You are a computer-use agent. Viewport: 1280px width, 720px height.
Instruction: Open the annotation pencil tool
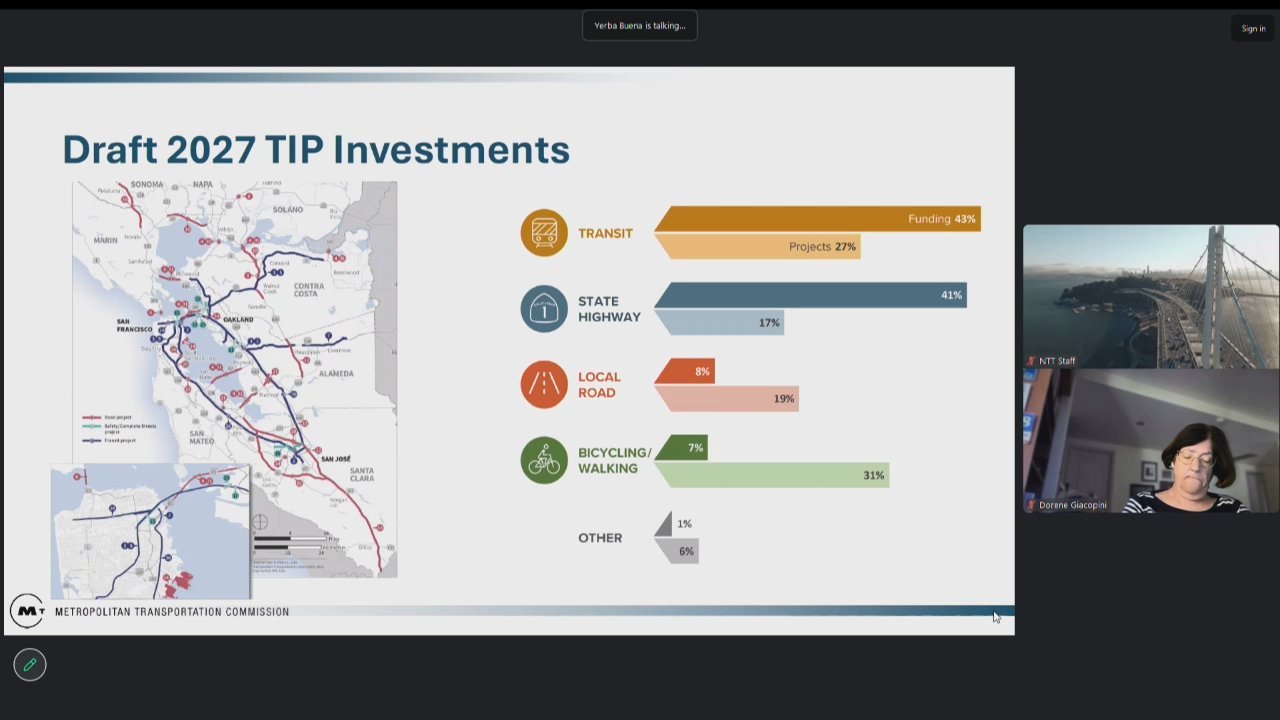click(30, 665)
